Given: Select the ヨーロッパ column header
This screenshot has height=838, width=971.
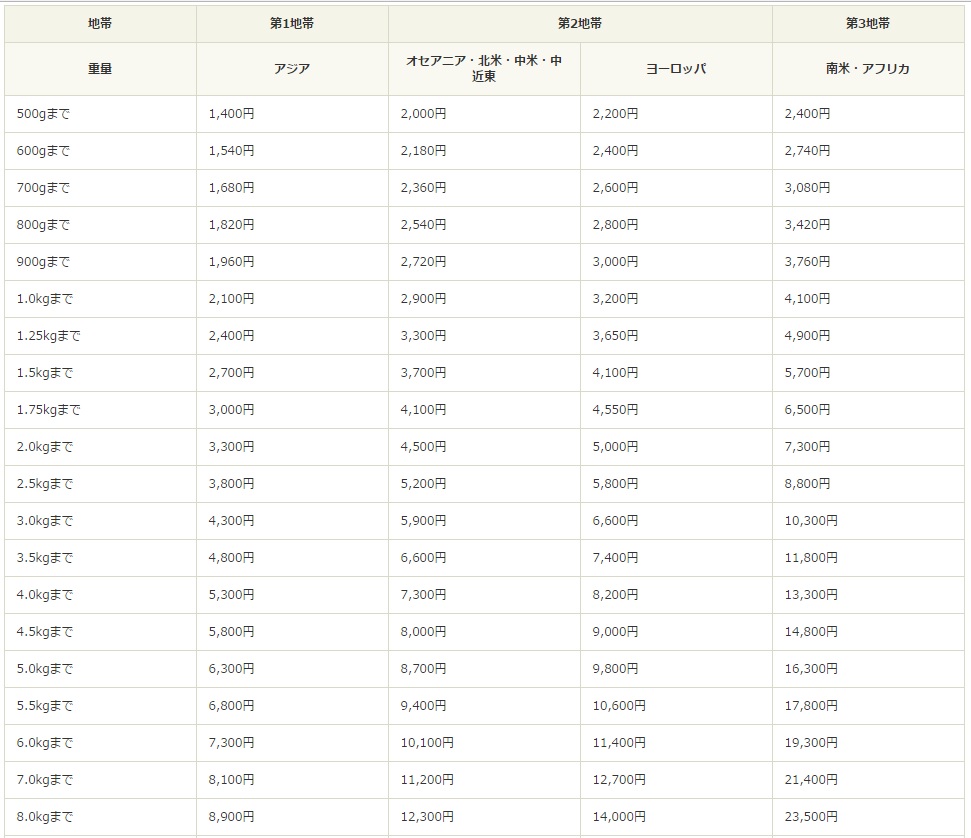Looking at the screenshot, I should (x=676, y=69).
